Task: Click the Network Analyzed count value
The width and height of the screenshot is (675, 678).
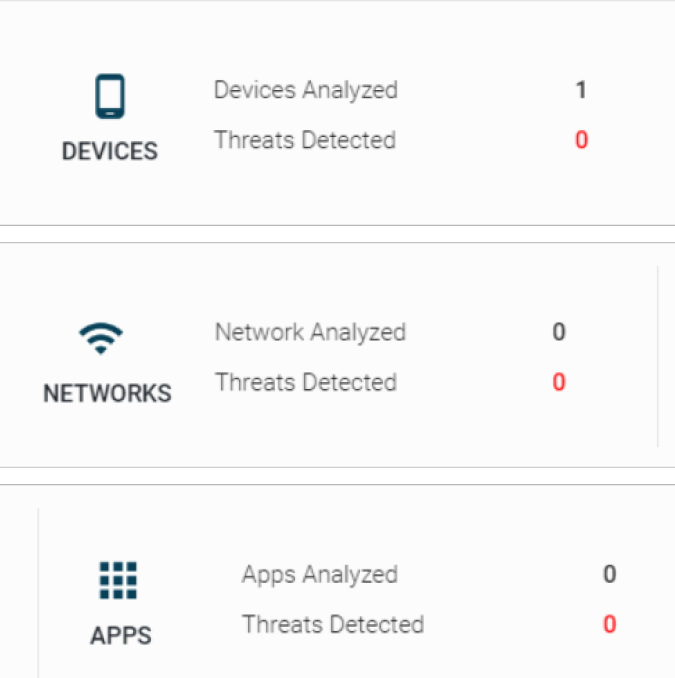Action: [559, 332]
